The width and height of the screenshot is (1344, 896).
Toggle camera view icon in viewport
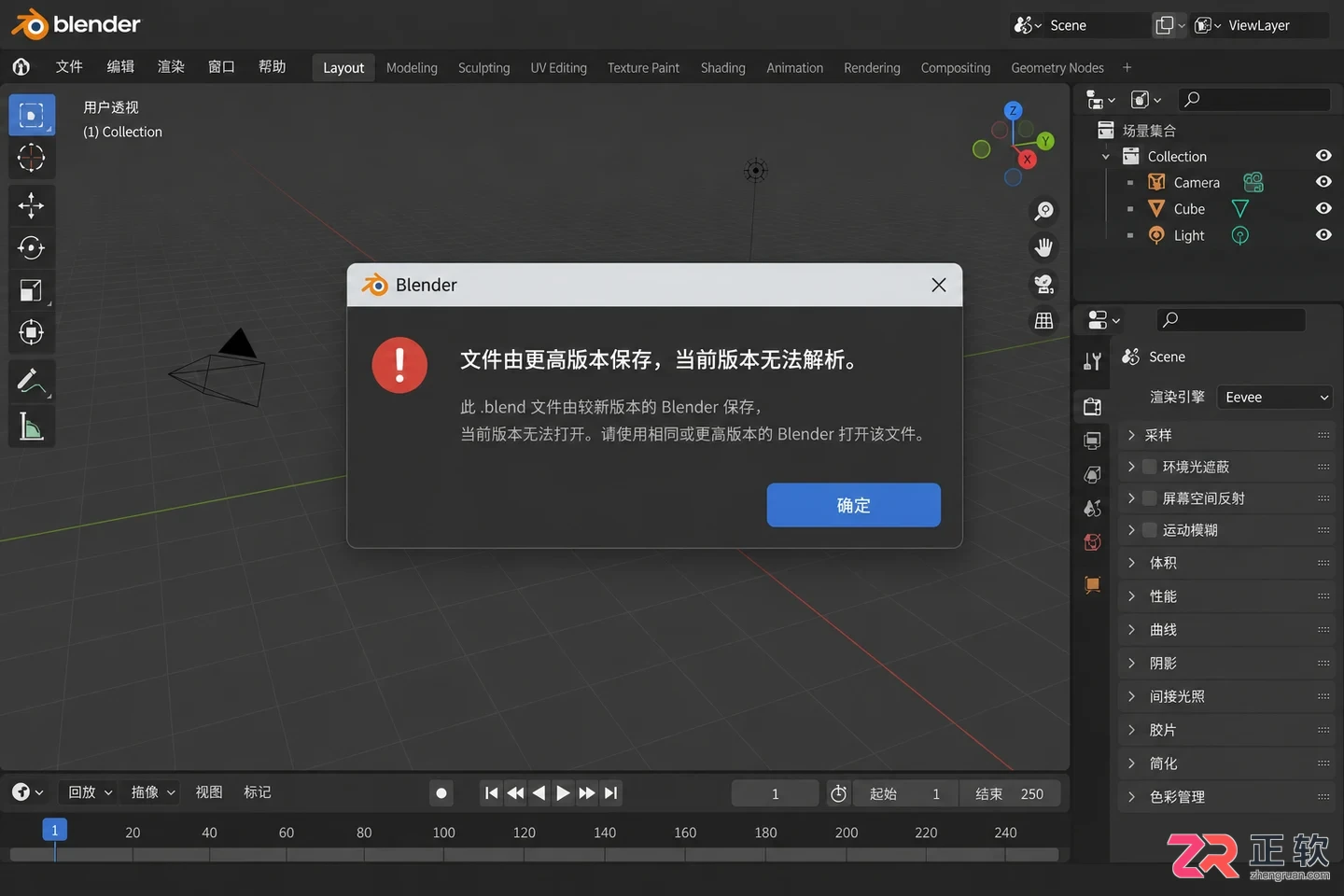click(x=1043, y=284)
